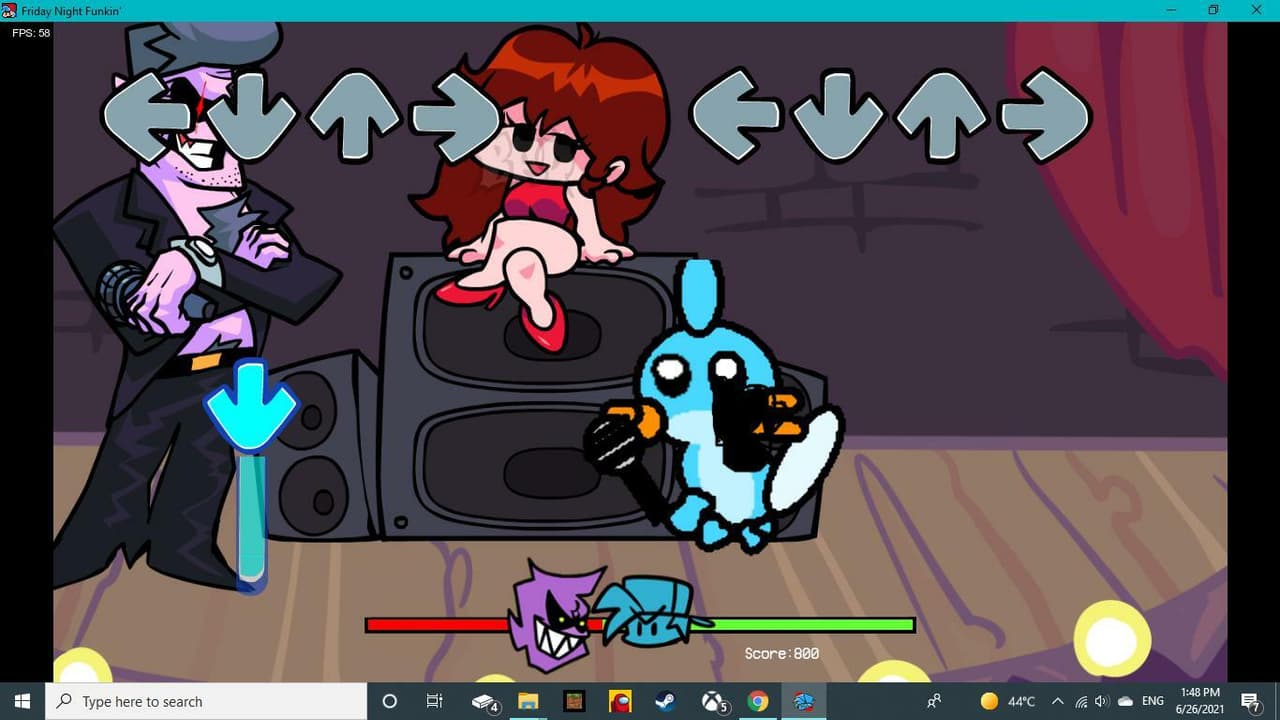This screenshot has width=1280, height=720.
Task: Click the 'Score:800' text
Action: tap(782, 653)
